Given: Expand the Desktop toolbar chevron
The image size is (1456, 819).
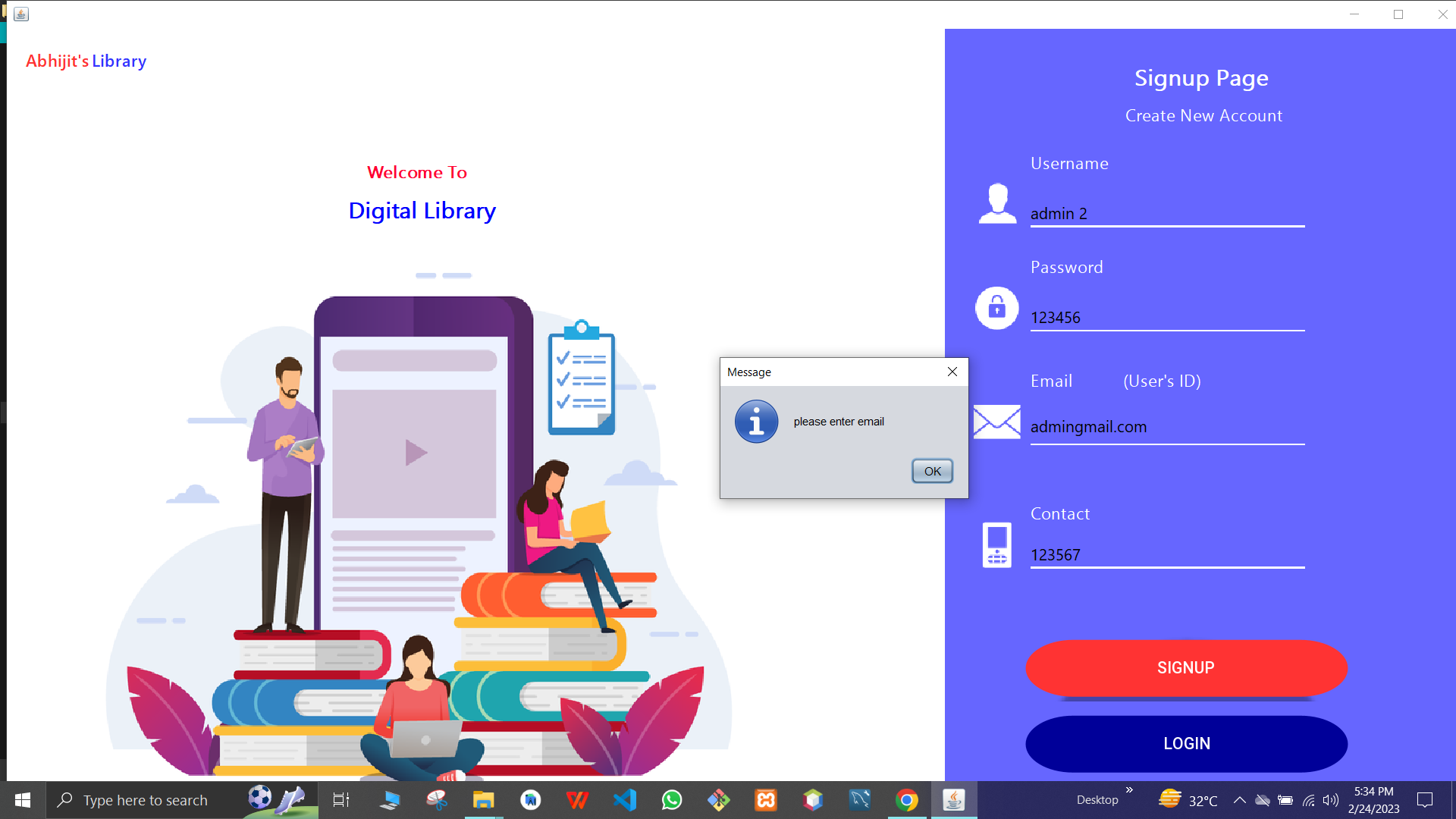Looking at the screenshot, I should click(x=1129, y=790).
